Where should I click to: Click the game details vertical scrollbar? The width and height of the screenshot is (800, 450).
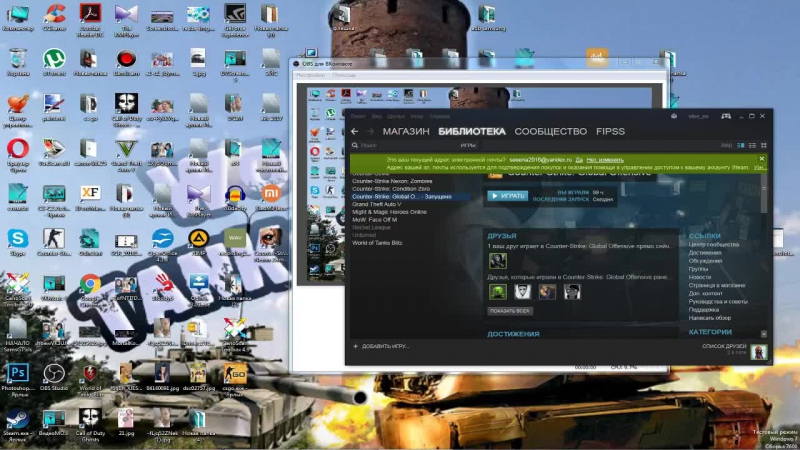(764, 194)
